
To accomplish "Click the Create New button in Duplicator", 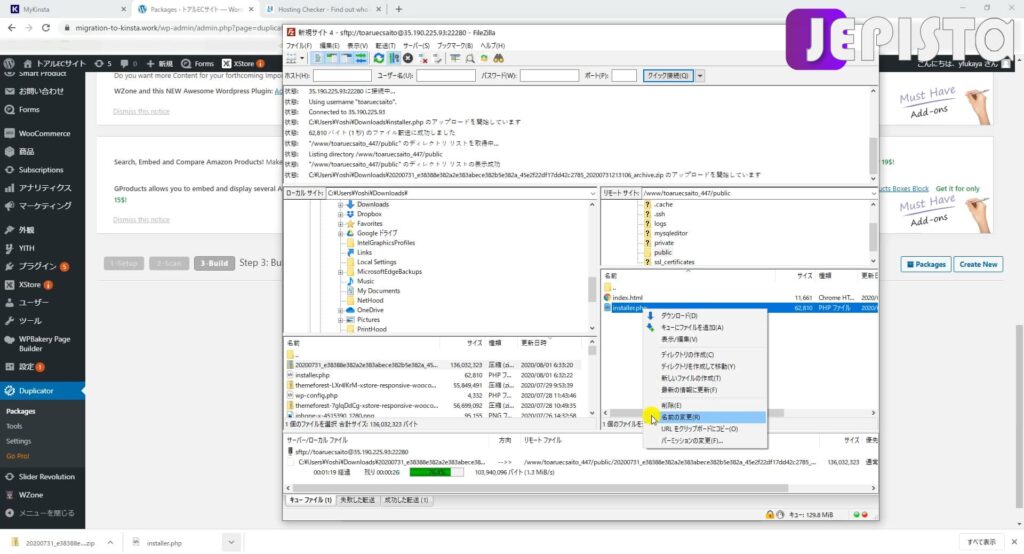I will pos(978,265).
